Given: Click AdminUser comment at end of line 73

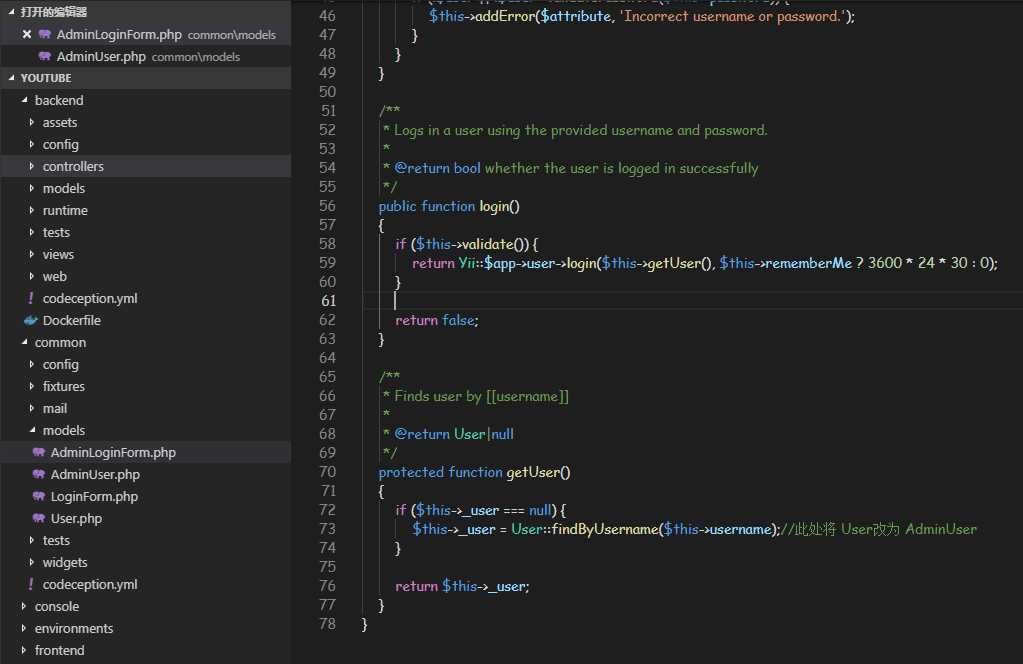Looking at the screenshot, I should point(941,529).
